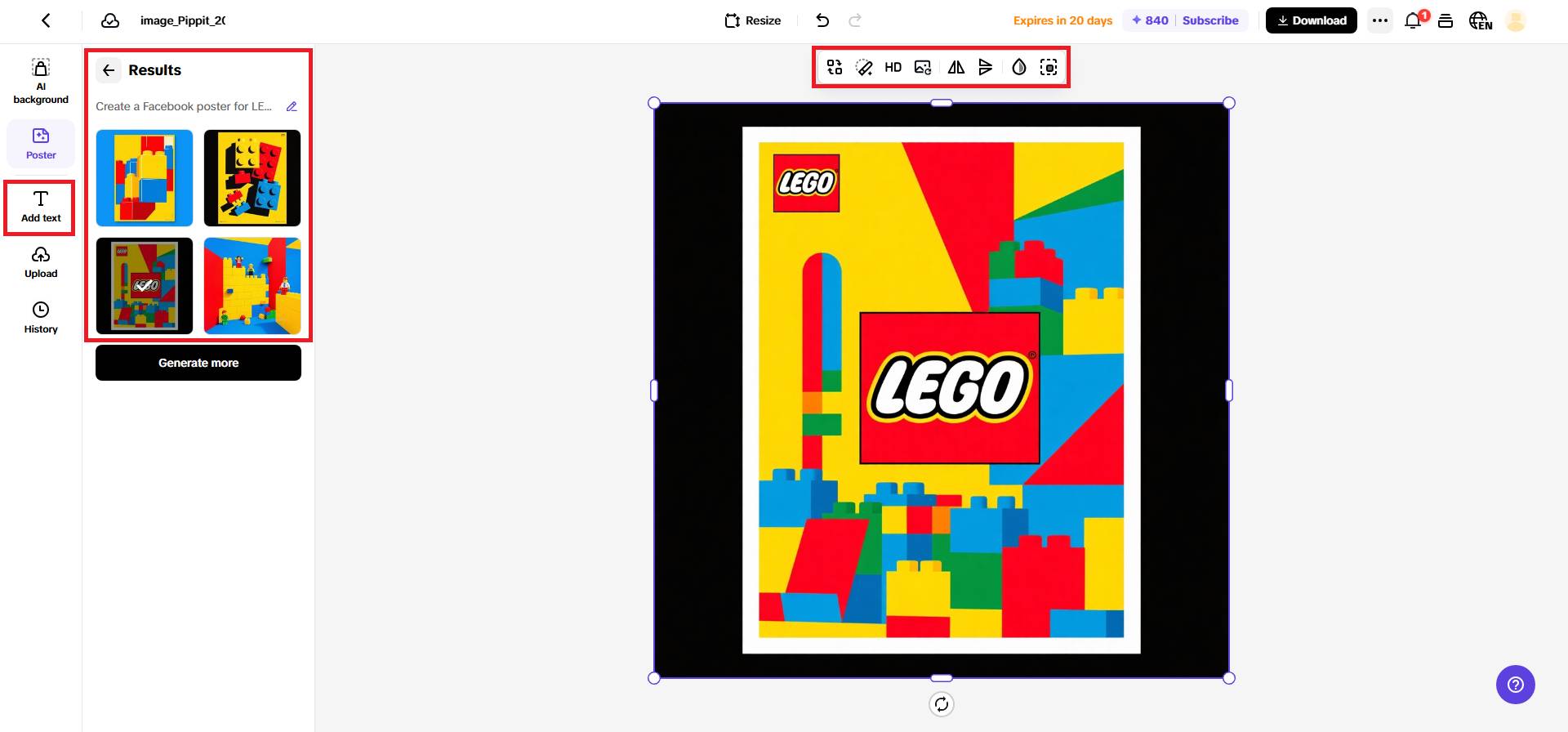Image resolution: width=1568 pixels, height=732 pixels.
Task: Open the AI background panel
Action: 41,81
